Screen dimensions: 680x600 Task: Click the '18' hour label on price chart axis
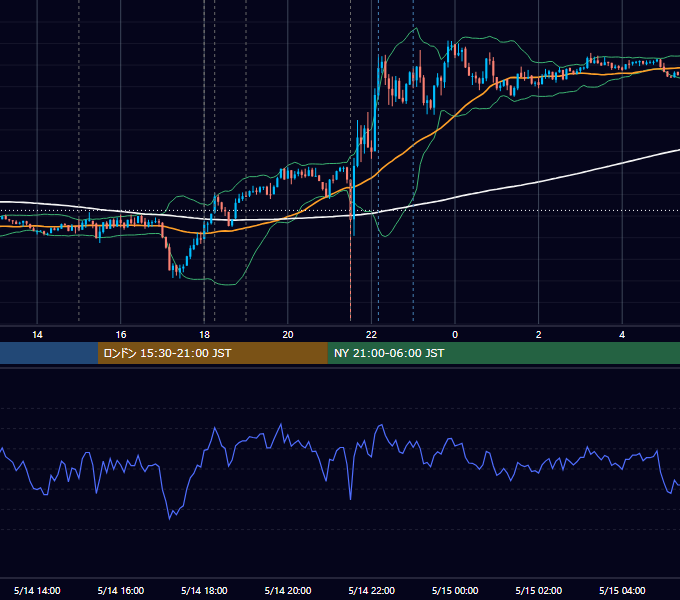coord(204,335)
